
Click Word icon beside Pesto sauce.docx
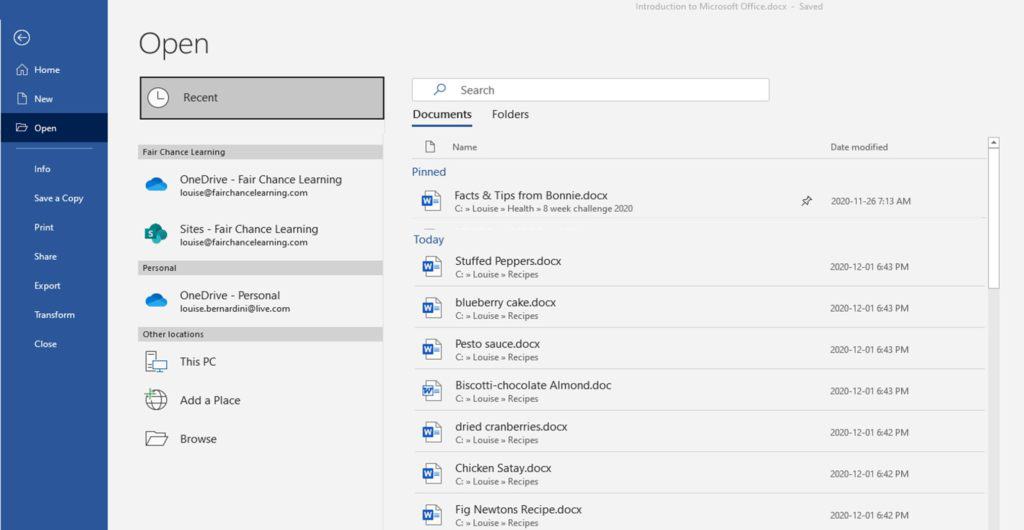pyautogui.click(x=432, y=349)
